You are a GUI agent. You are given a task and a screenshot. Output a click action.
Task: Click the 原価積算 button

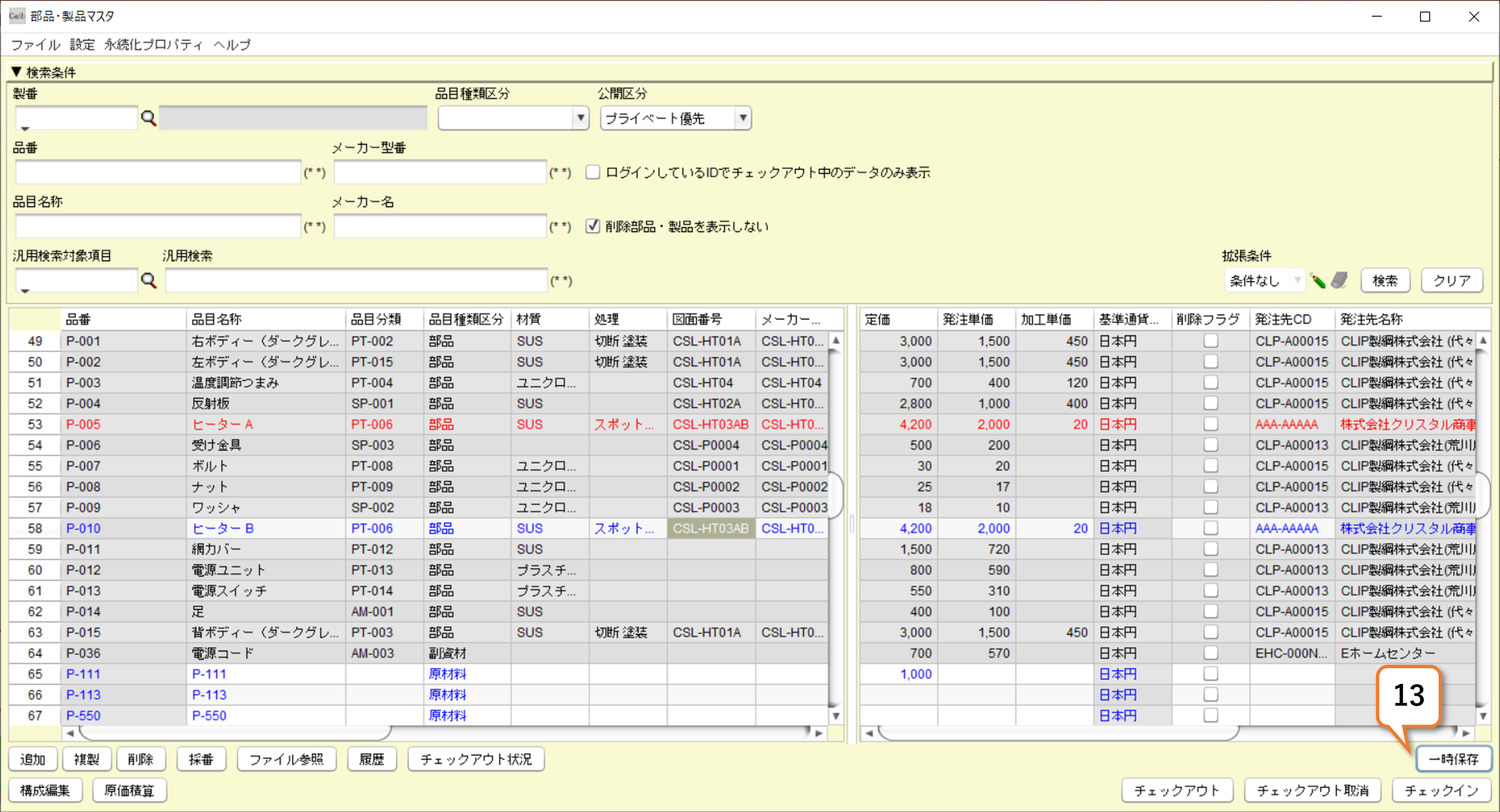point(129,791)
